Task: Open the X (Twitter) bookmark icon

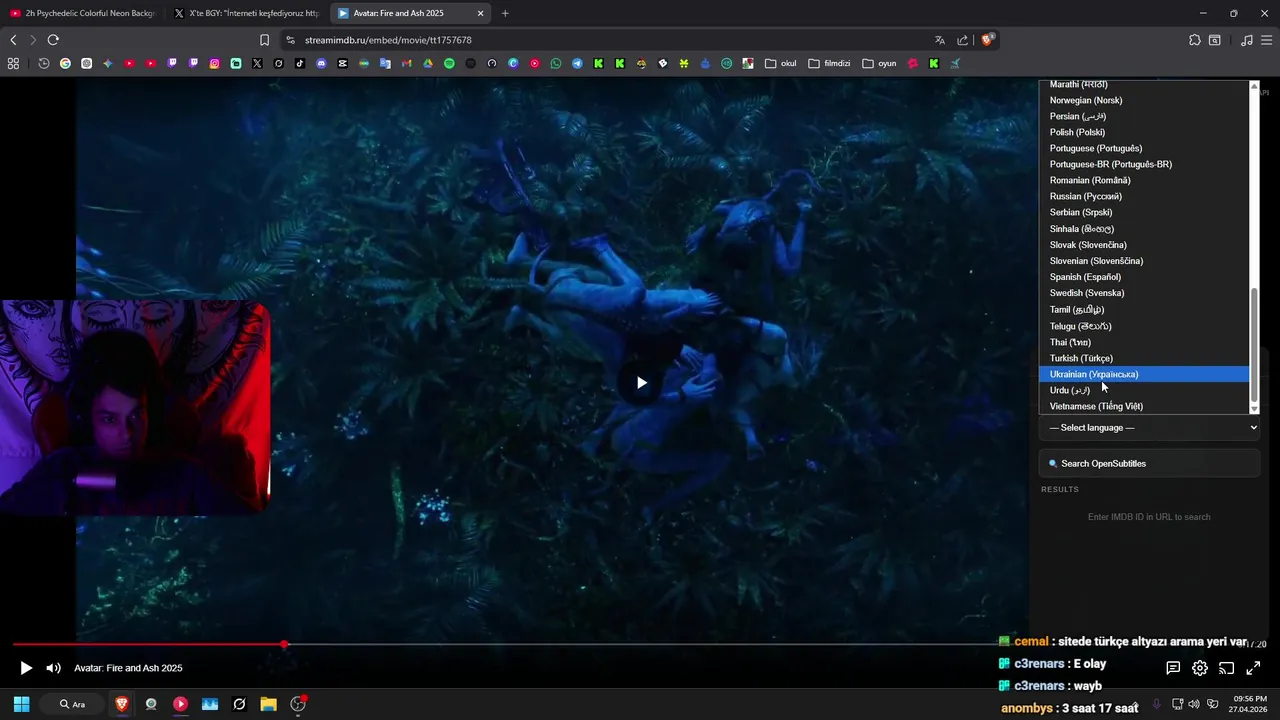Action: (257, 63)
